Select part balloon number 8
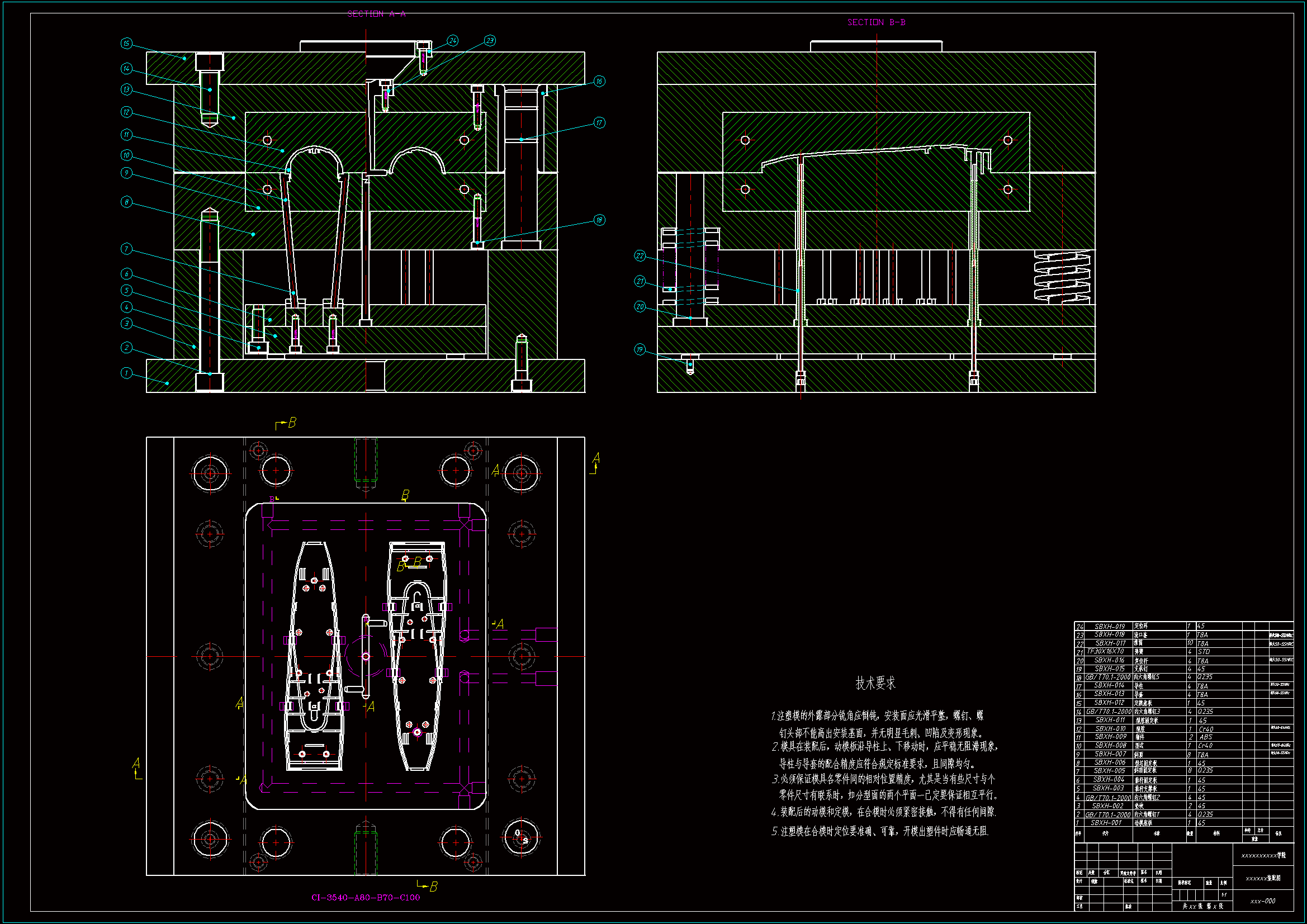 126,202
